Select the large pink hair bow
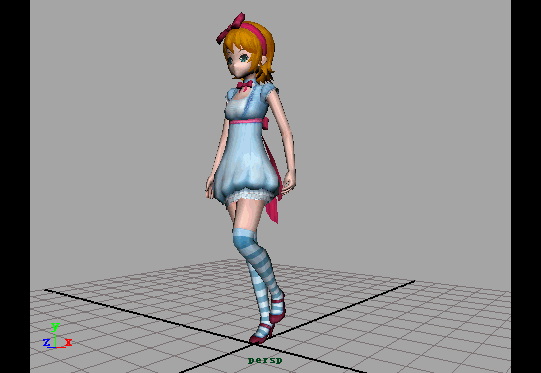541x373 pixels. click(x=230, y=28)
